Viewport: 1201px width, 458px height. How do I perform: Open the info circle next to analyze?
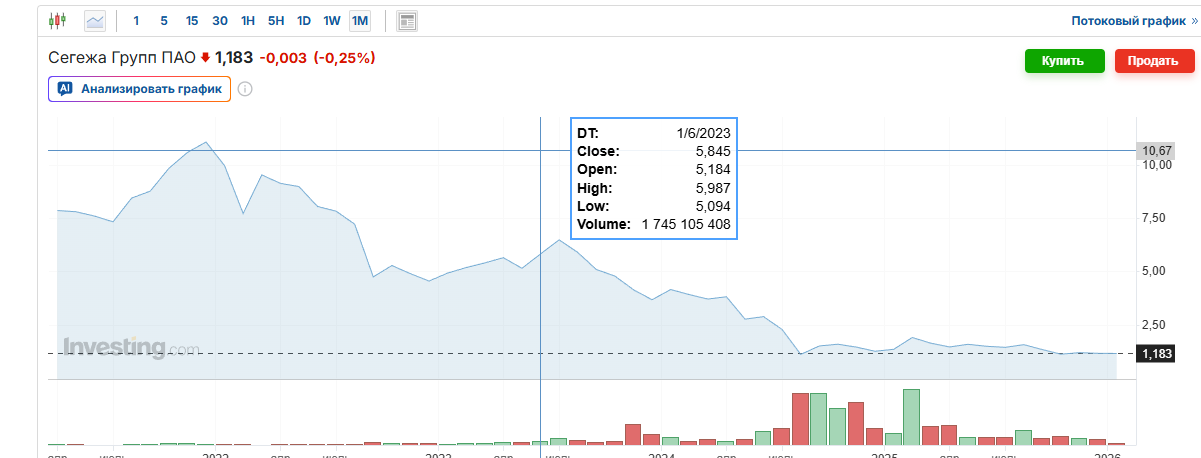245,89
